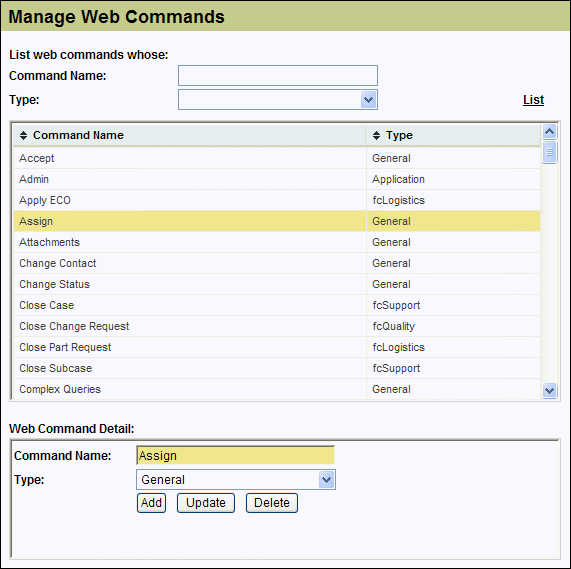Select the Apply ECO command row
Viewport: 571px width, 569px height.
click(x=277, y=200)
